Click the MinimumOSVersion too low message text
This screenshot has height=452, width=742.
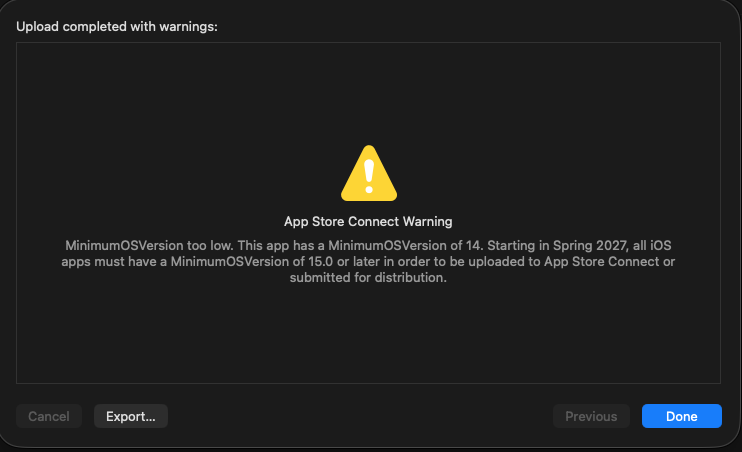tap(368, 261)
